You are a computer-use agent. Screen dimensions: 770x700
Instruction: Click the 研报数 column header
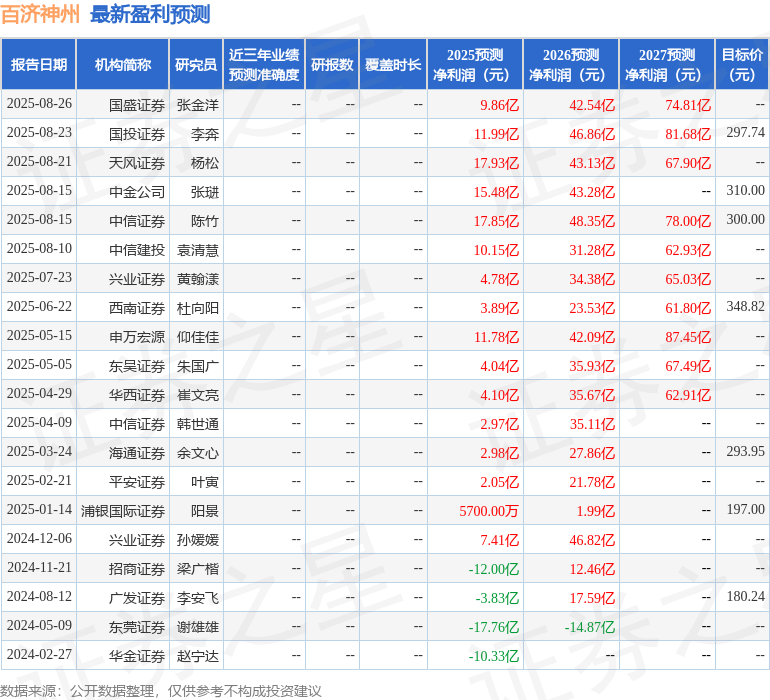pyautogui.click(x=332, y=64)
